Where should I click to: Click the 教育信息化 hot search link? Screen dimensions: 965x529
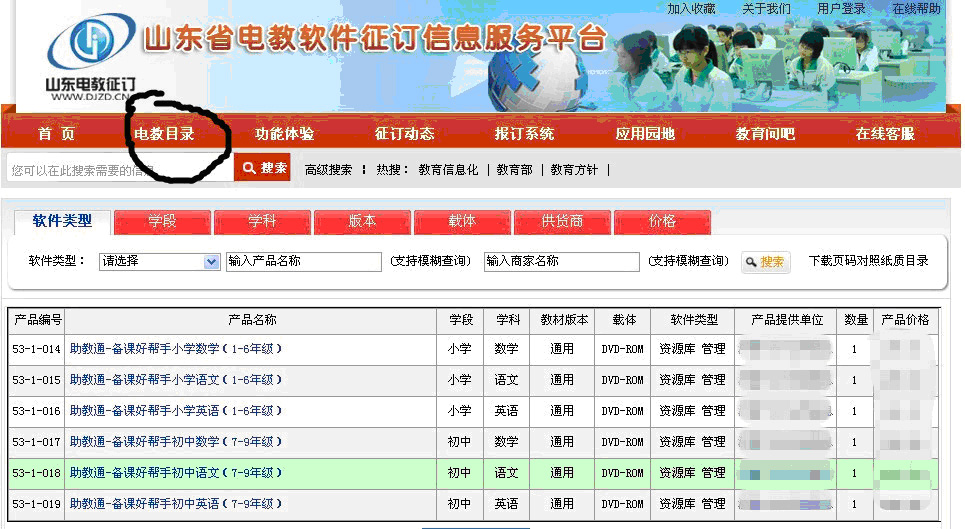(448, 170)
